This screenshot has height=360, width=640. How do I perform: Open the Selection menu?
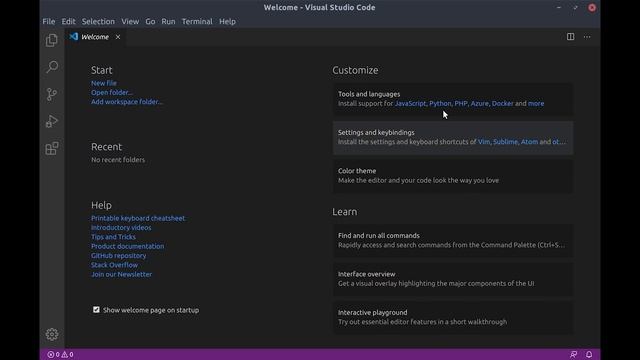(98, 21)
